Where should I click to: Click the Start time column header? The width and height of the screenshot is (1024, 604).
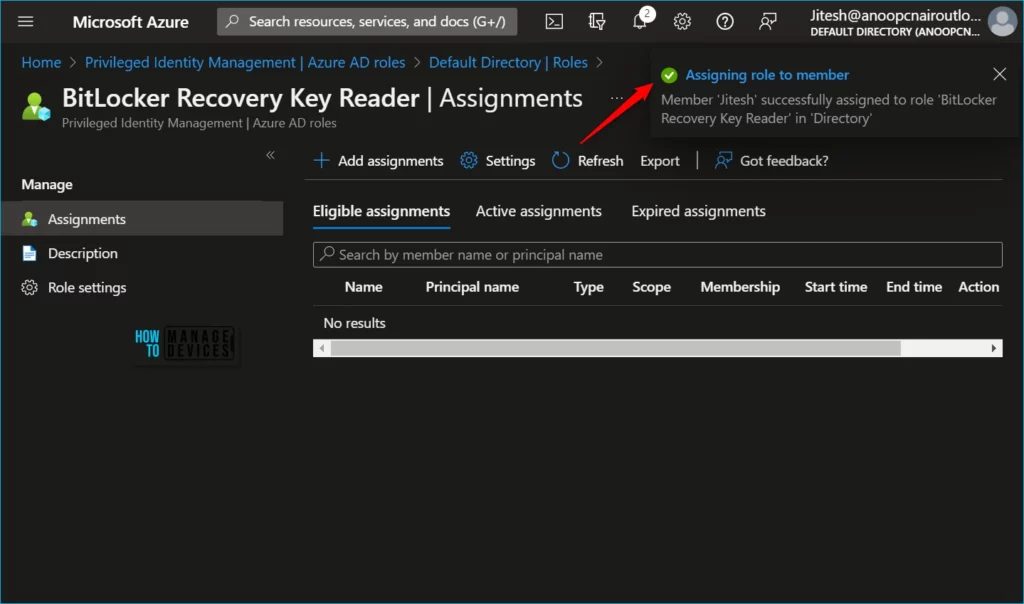coord(836,287)
